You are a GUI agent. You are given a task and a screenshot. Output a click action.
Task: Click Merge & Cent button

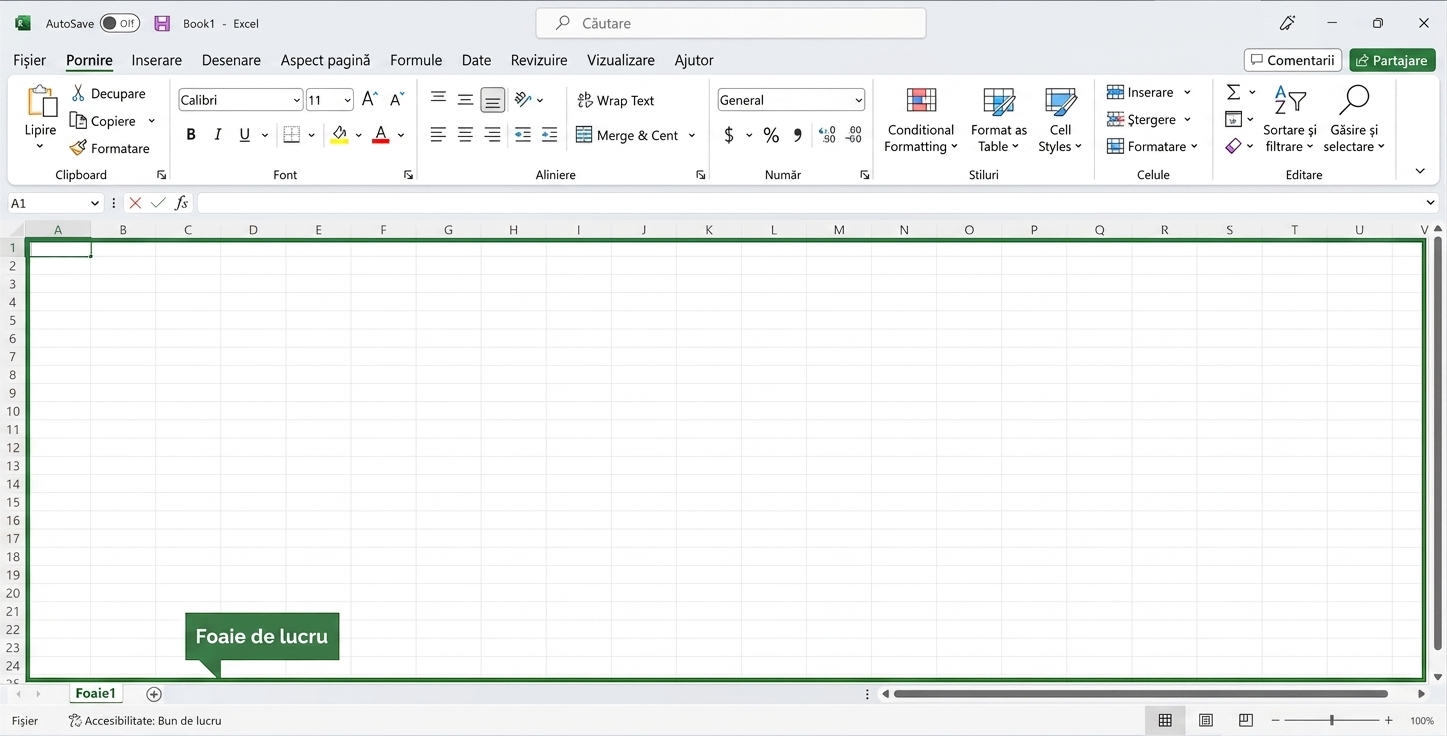(627, 135)
